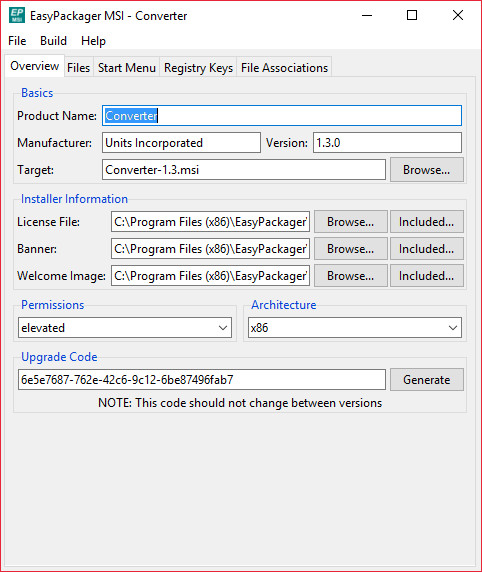
Task: Choose Included option for Welcome Image
Action: click(x=427, y=276)
